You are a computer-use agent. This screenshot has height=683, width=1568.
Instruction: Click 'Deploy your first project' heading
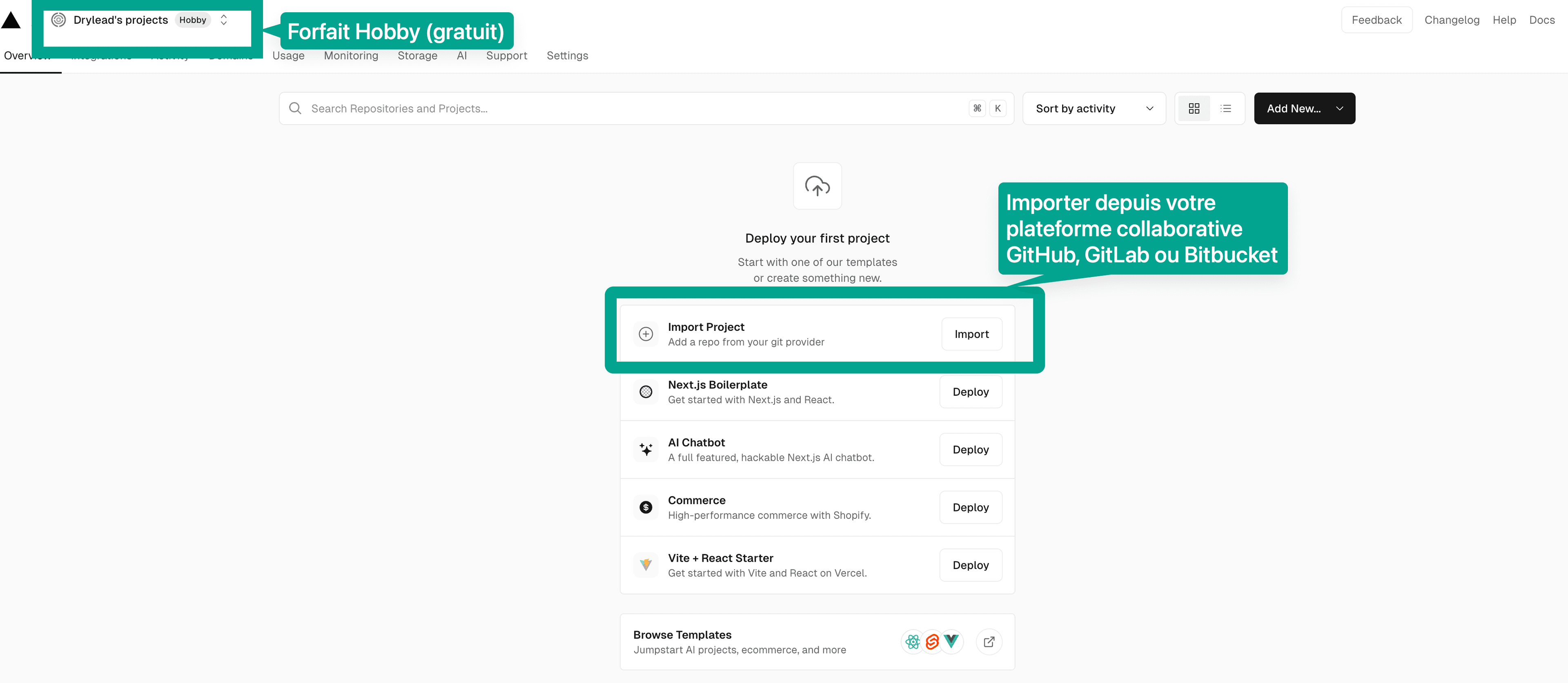point(817,238)
